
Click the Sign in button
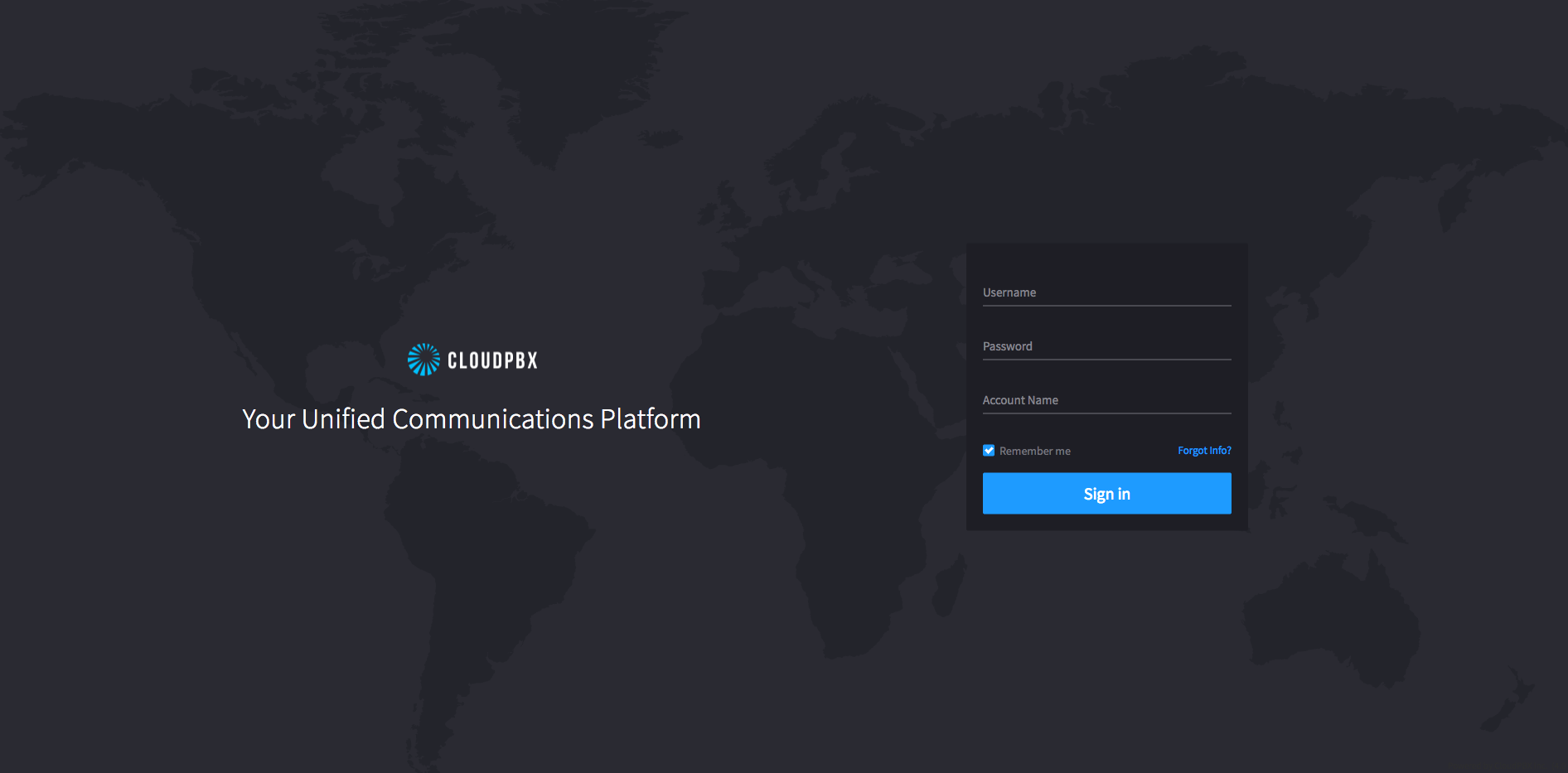(1106, 494)
